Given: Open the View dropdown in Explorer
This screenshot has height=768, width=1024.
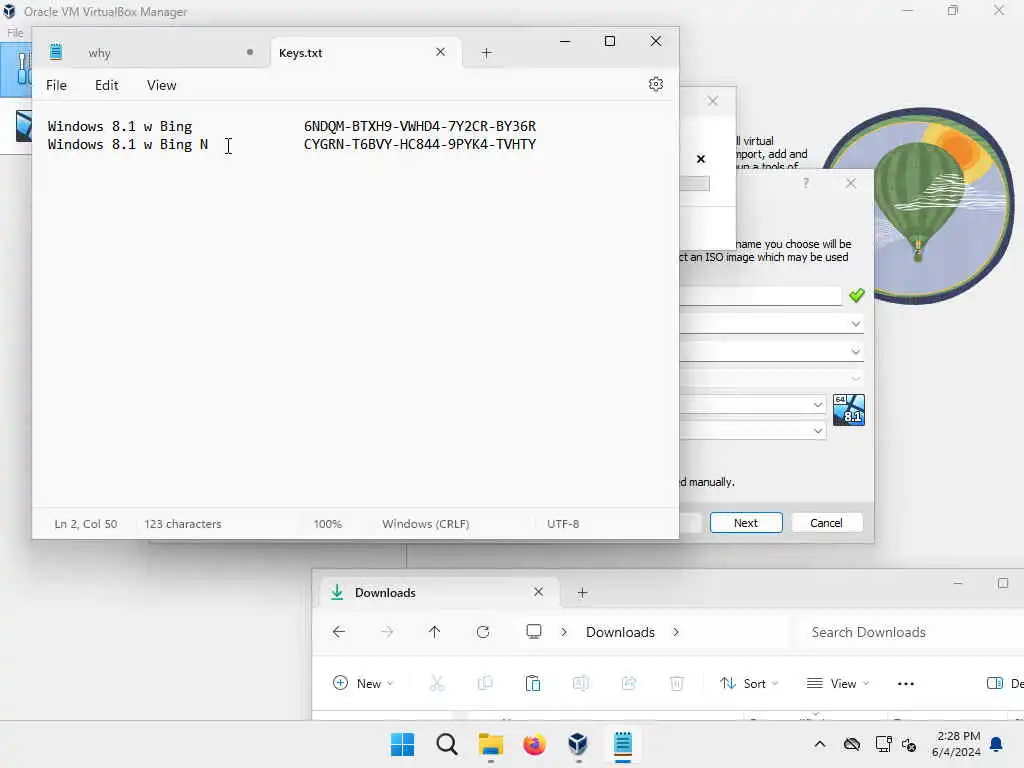Looking at the screenshot, I should click(x=839, y=683).
